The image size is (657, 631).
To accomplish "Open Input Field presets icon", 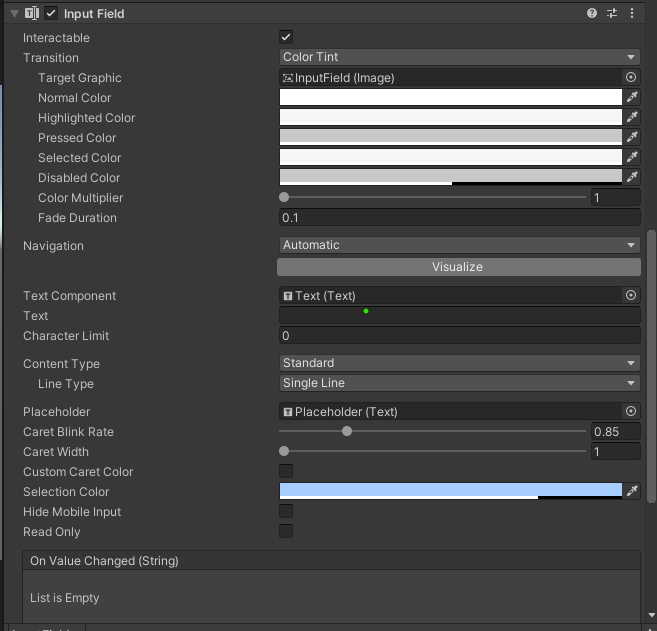I will pyautogui.click(x=612, y=13).
